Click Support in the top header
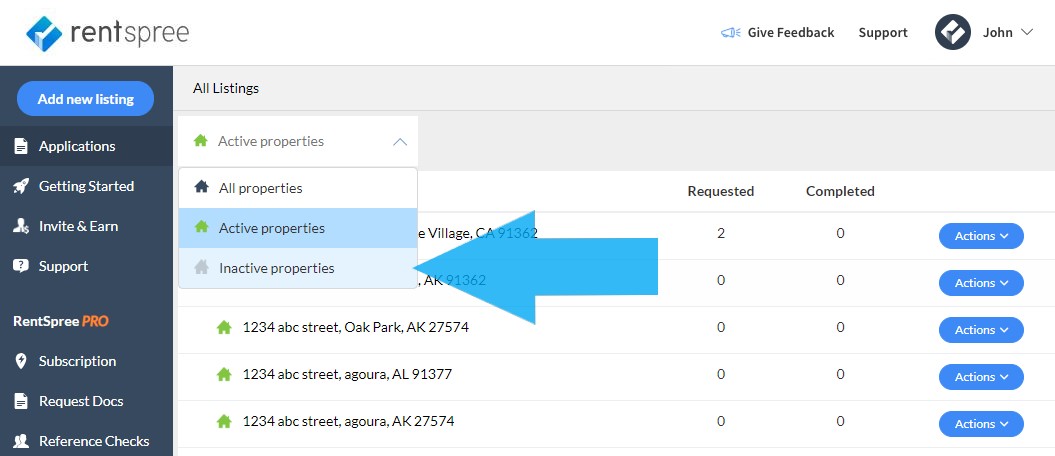 click(883, 32)
